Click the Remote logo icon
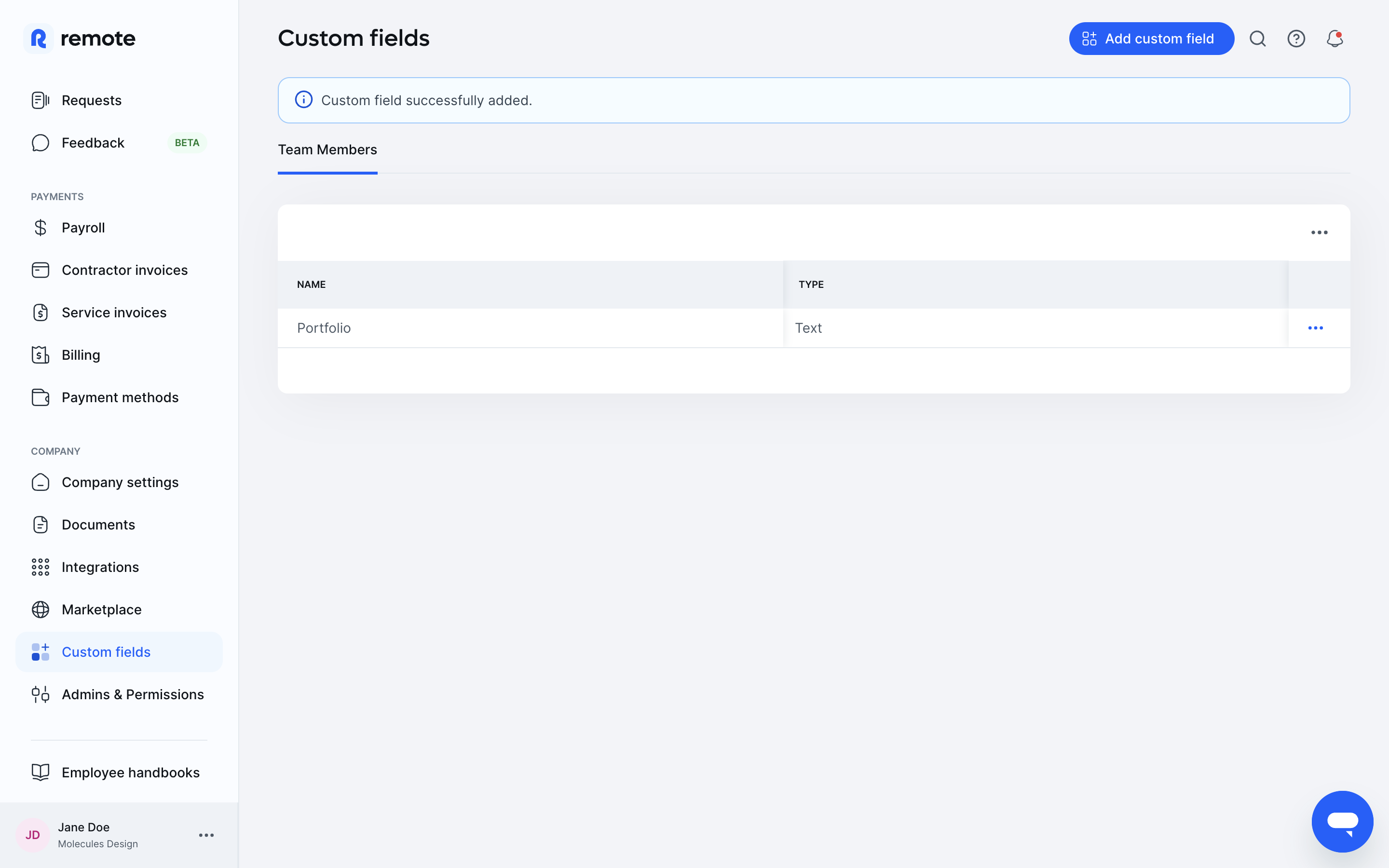 (x=39, y=39)
